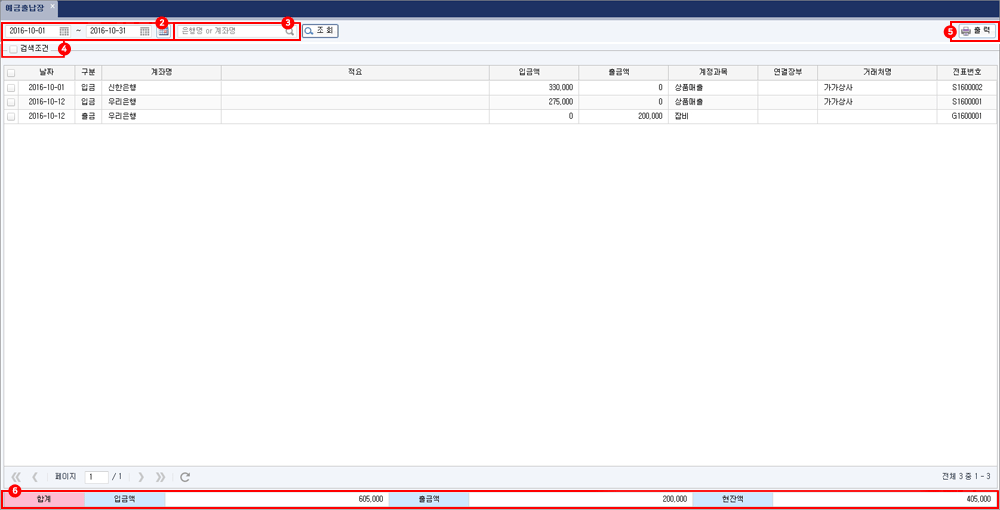Click voucher number G1600001
Image resolution: width=1000 pixels, height=510 pixels.
coord(966,117)
